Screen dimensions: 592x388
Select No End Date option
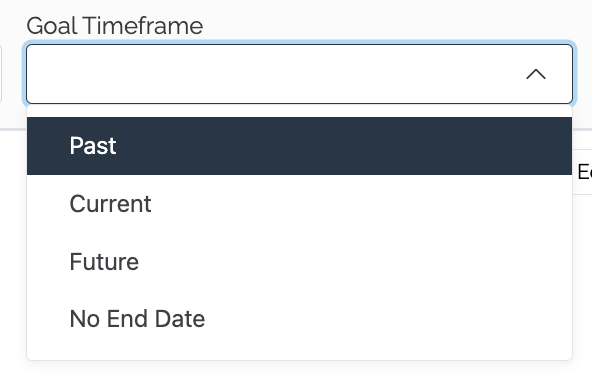299,319
